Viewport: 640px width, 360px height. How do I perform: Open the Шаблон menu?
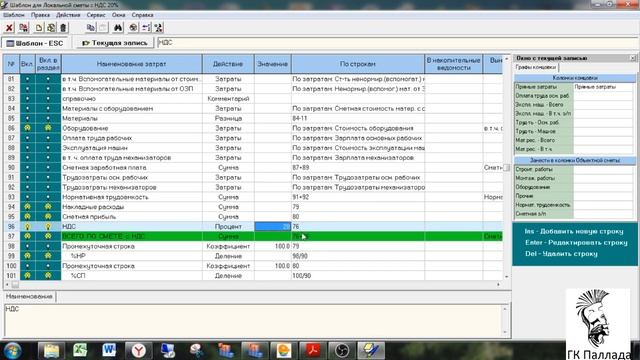tap(13, 15)
